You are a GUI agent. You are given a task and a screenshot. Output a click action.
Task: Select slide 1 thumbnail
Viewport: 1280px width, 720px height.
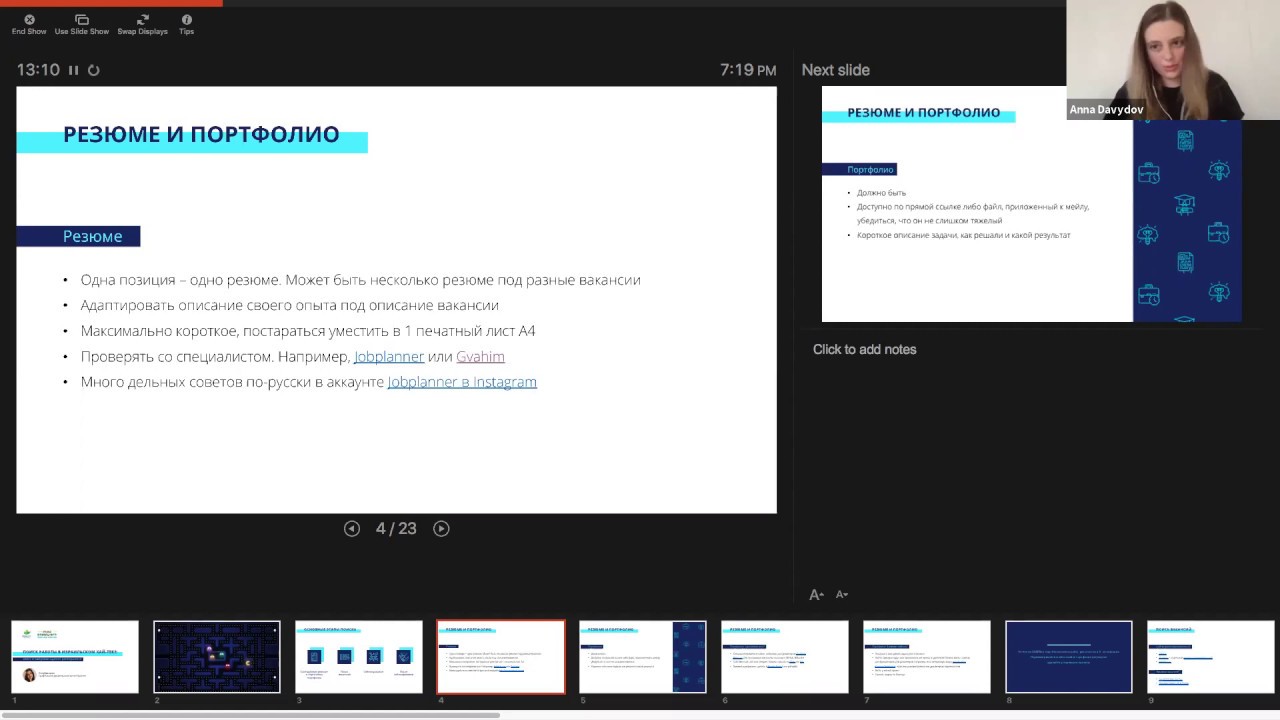[x=75, y=657]
